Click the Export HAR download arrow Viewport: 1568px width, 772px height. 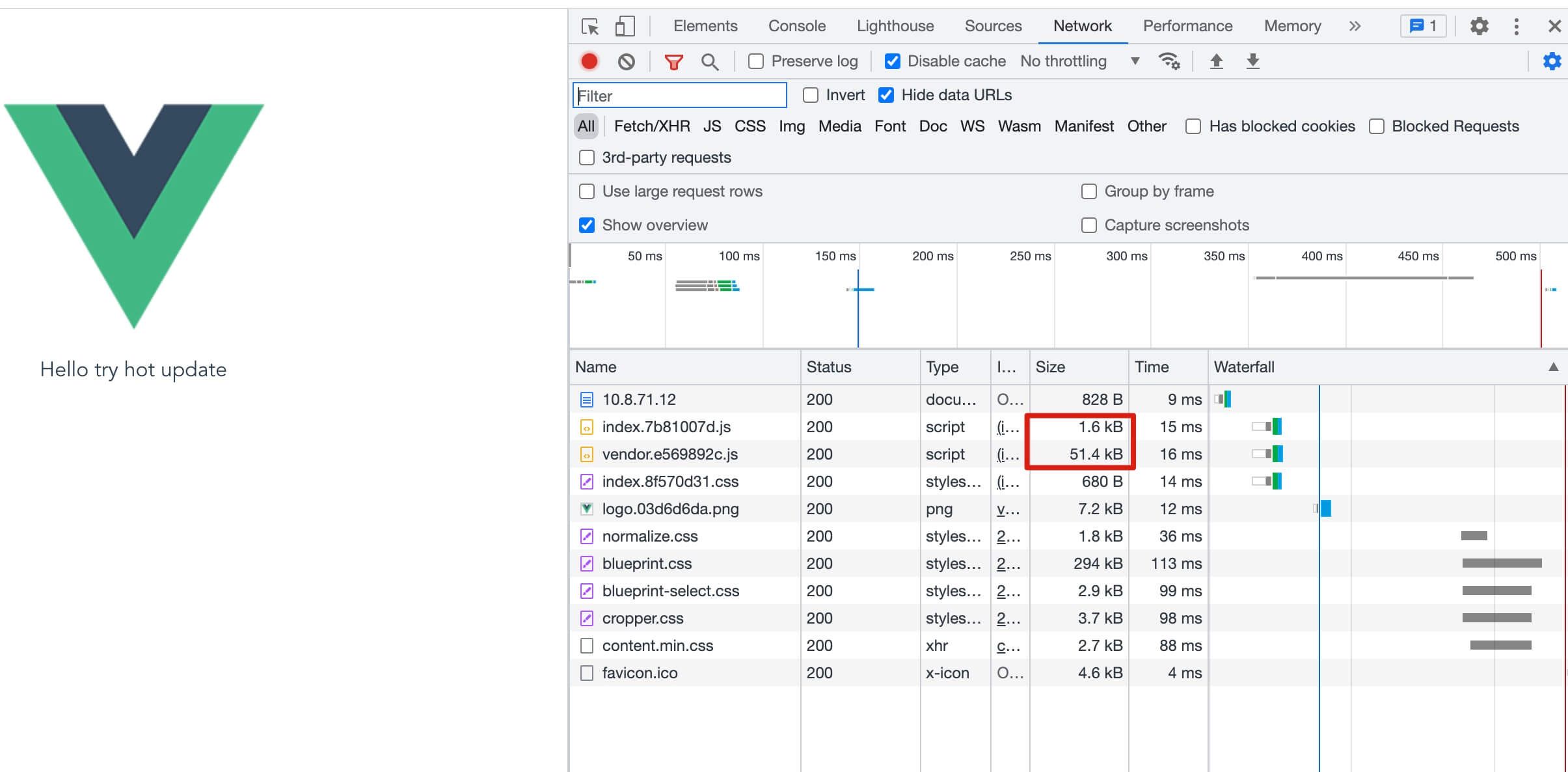1252,61
